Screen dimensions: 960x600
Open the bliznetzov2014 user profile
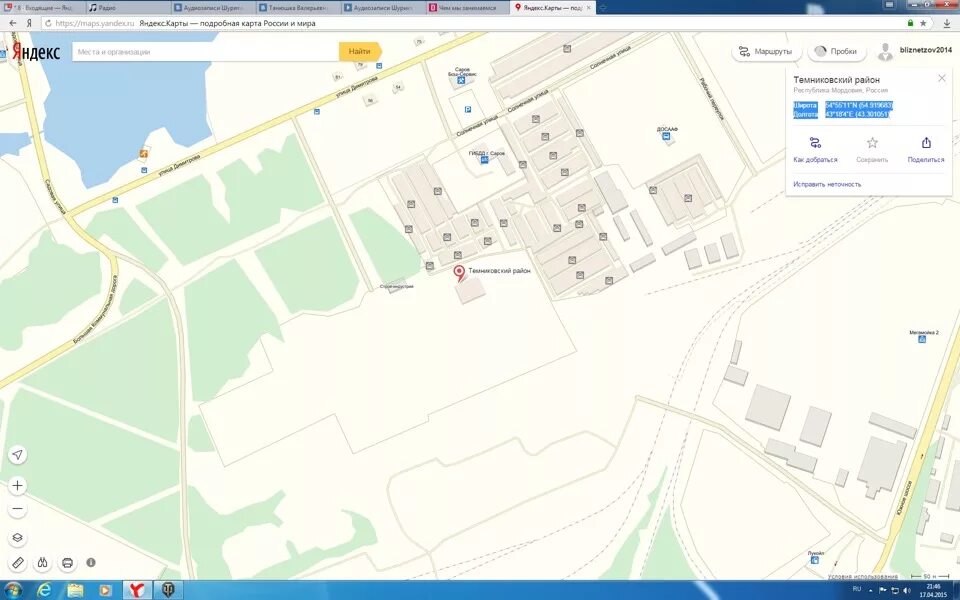point(915,51)
